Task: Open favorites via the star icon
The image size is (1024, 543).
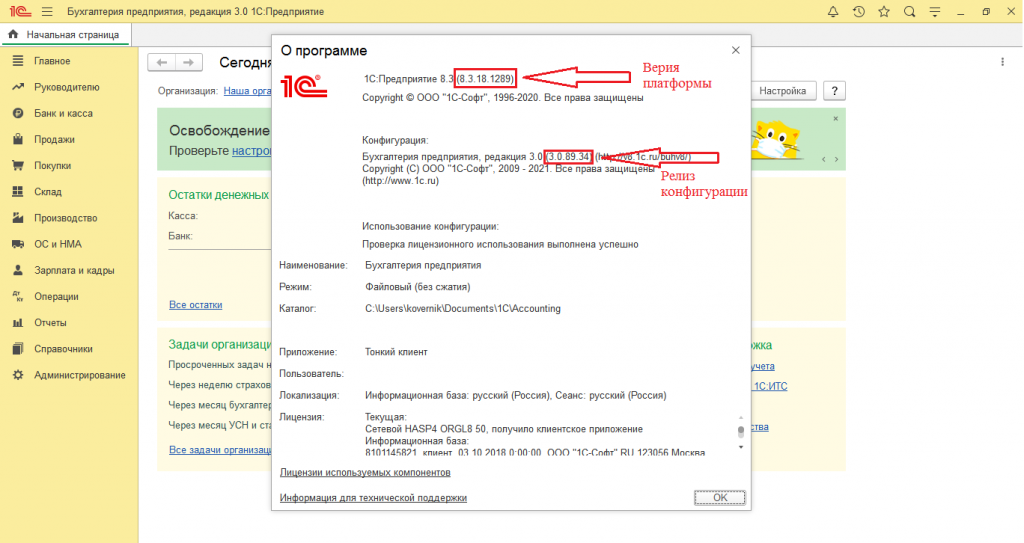Action: (884, 12)
